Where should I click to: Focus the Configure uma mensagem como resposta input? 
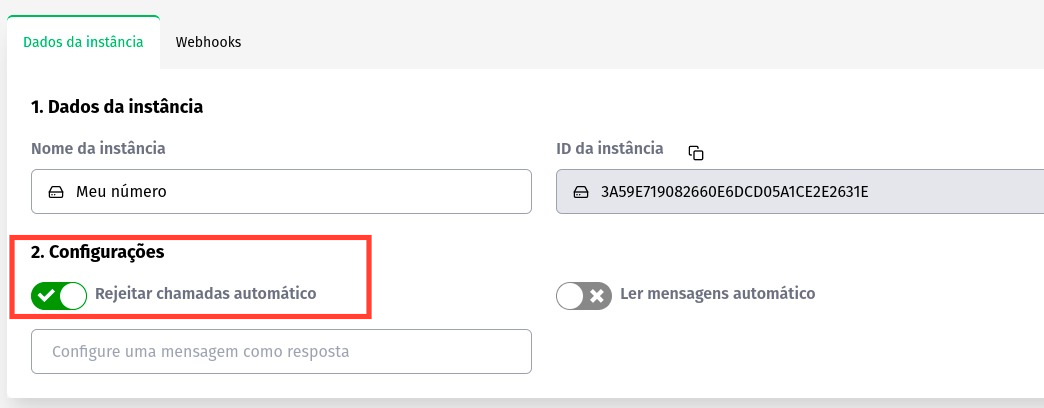pos(281,352)
